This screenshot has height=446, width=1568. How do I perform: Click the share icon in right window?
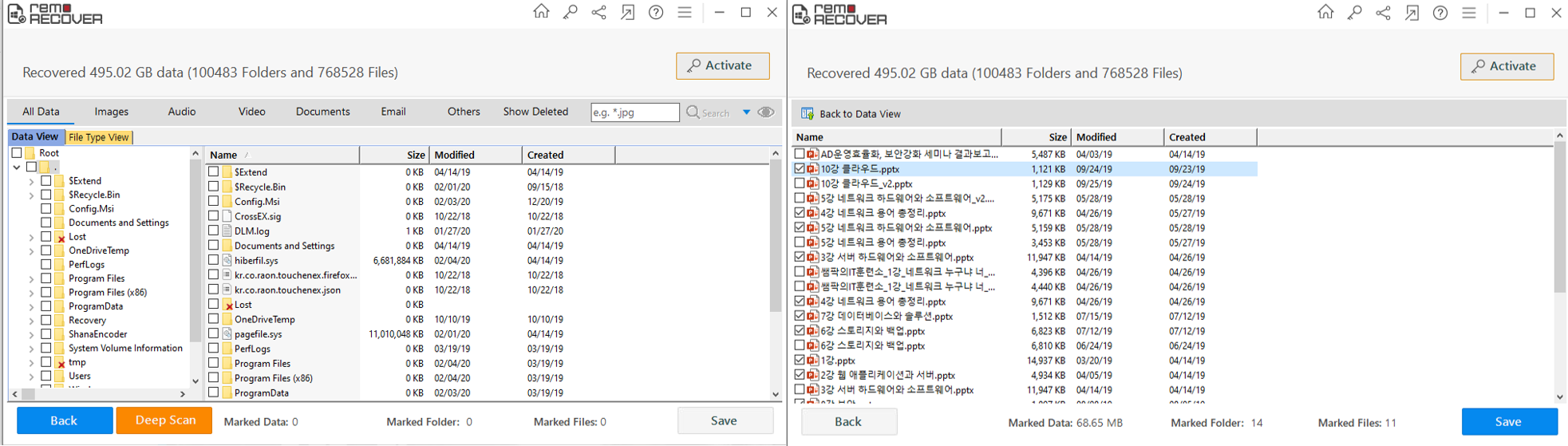pos(1383,13)
